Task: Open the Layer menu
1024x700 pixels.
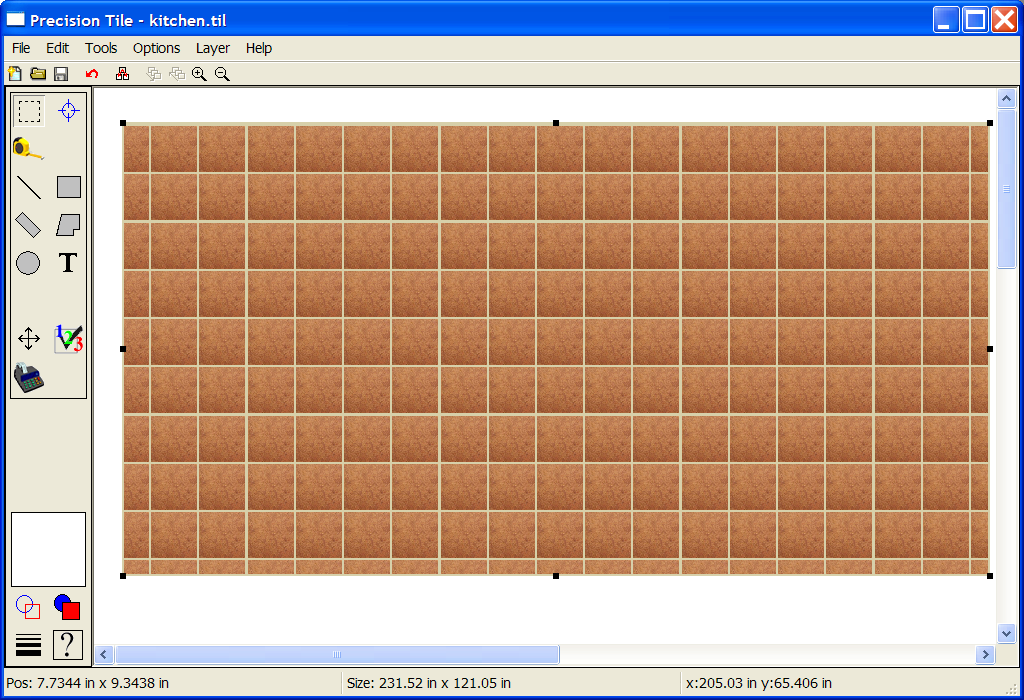Action: pos(212,48)
